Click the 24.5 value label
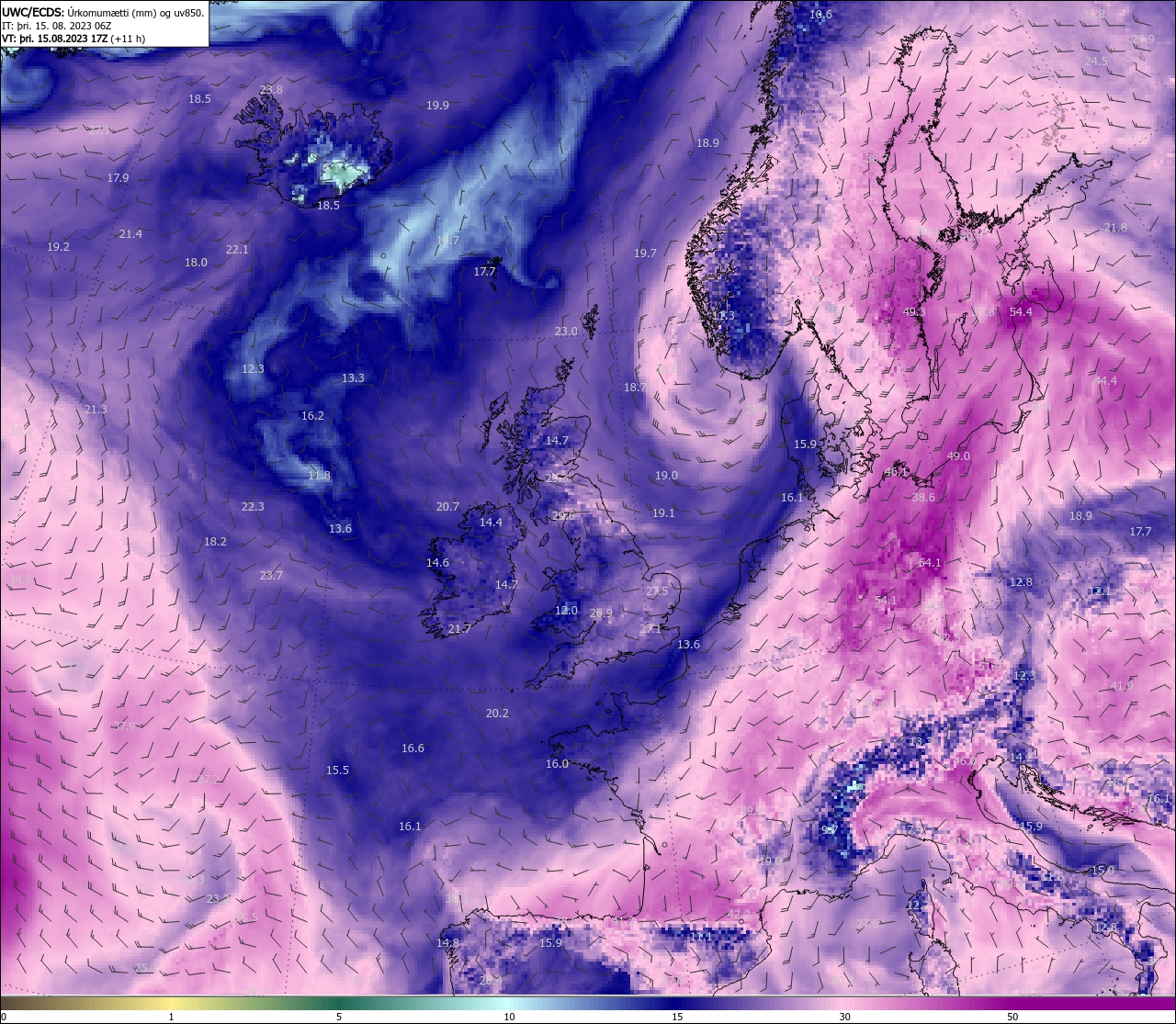The height and width of the screenshot is (1024, 1176). click(1096, 62)
